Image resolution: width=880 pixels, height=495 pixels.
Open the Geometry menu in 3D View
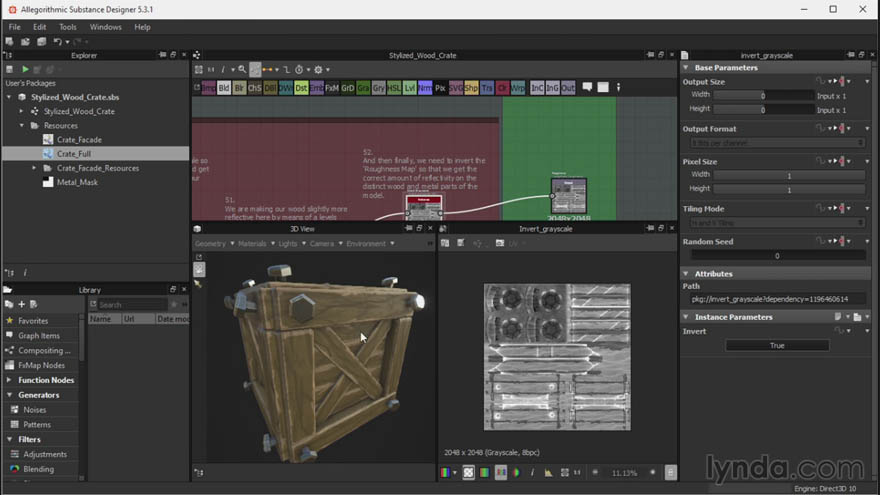[214, 244]
